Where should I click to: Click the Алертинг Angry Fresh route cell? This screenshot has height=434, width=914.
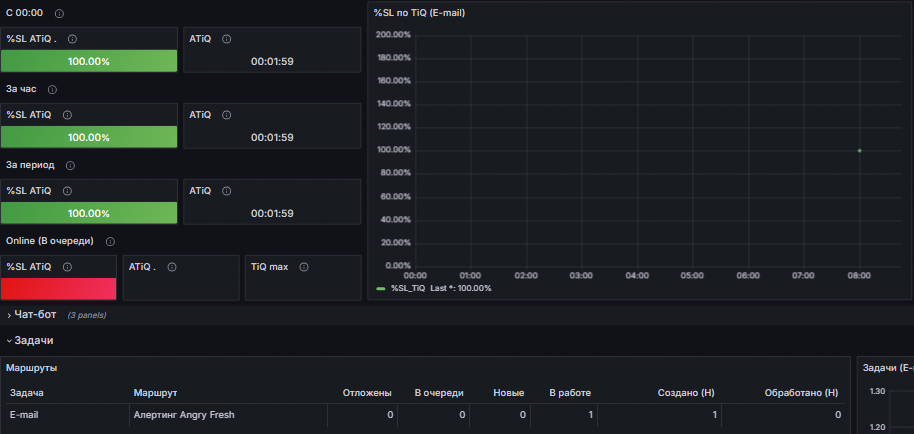pos(184,414)
